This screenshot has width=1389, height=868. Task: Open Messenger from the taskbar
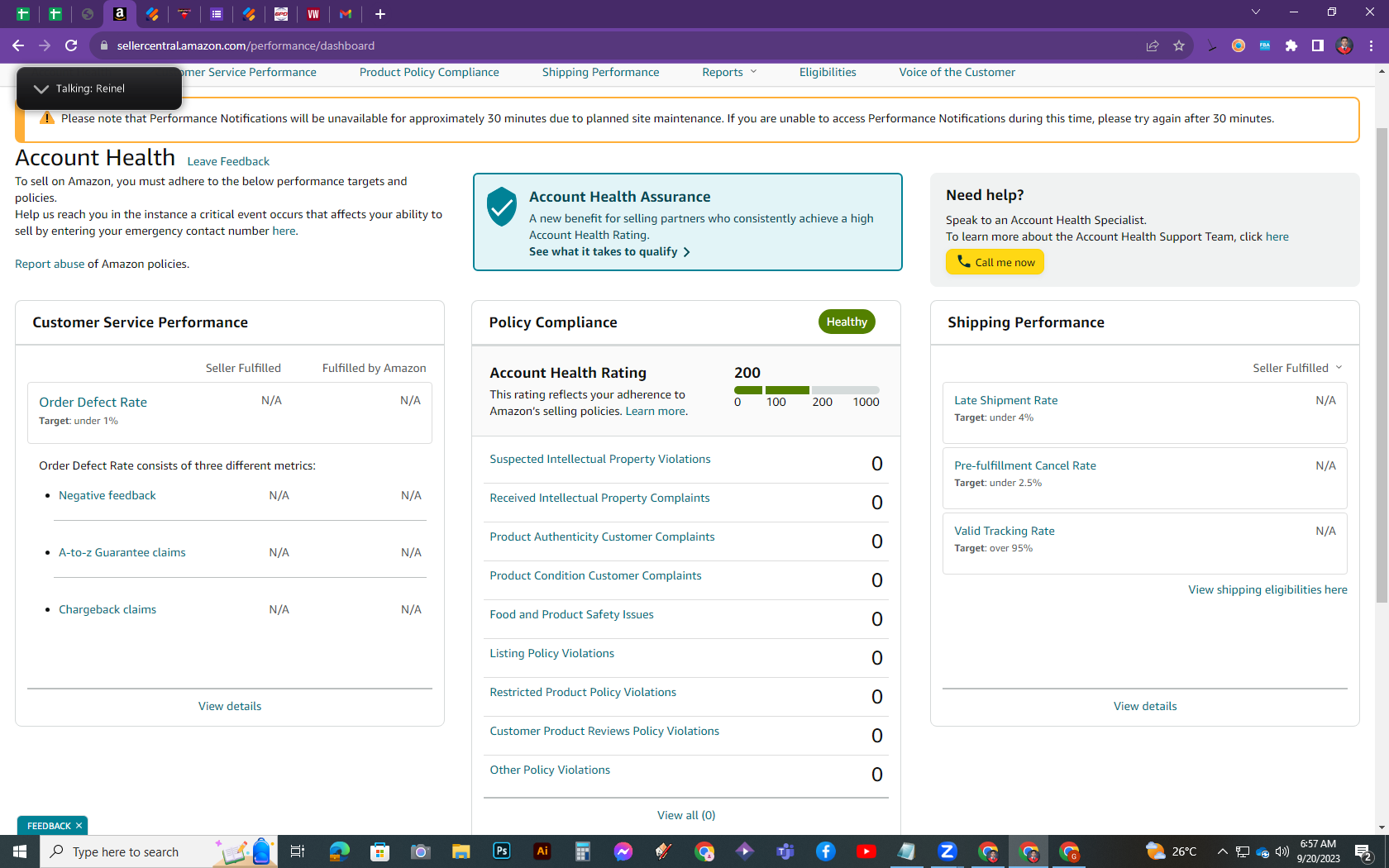pyautogui.click(x=623, y=851)
